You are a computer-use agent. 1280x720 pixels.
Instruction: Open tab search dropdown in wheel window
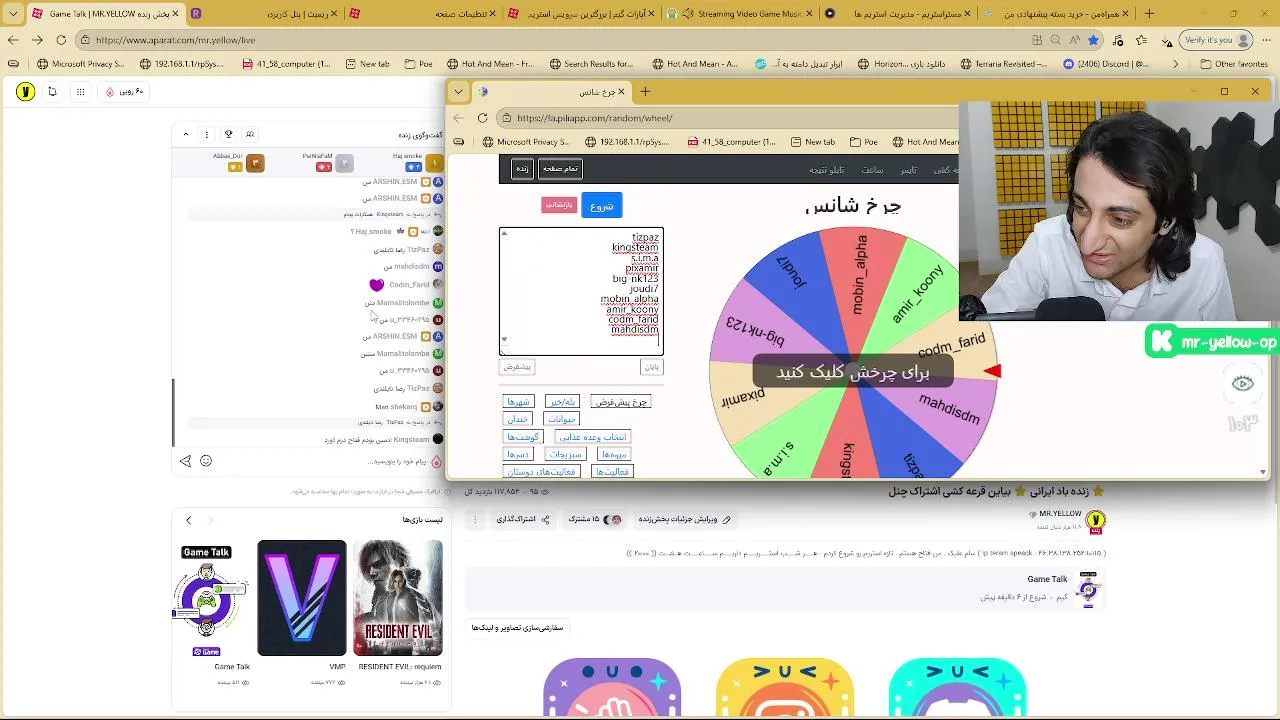coord(459,92)
